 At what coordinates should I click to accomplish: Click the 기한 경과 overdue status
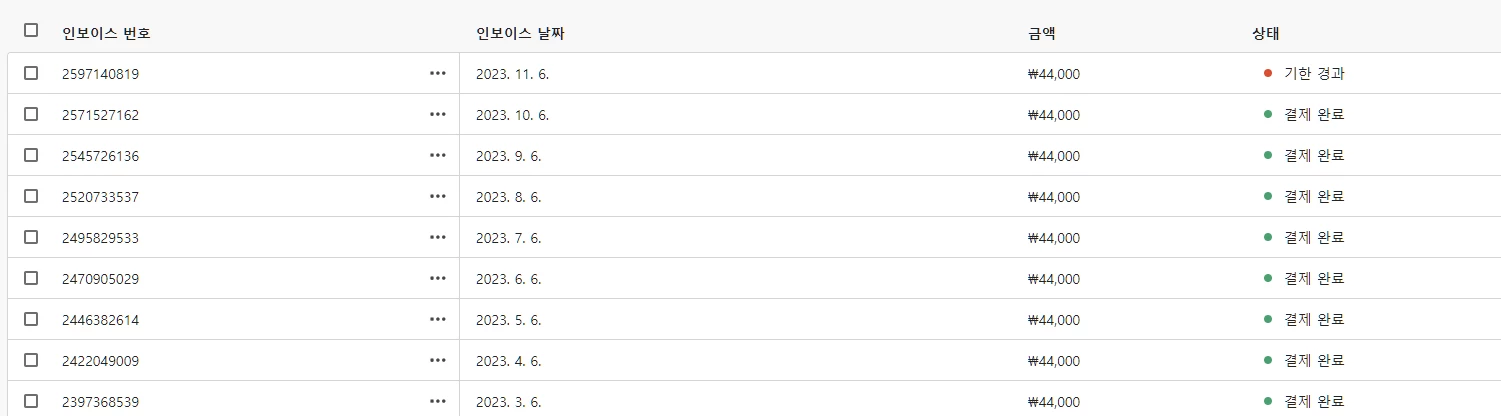pyautogui.click(x=1311, y=73)
